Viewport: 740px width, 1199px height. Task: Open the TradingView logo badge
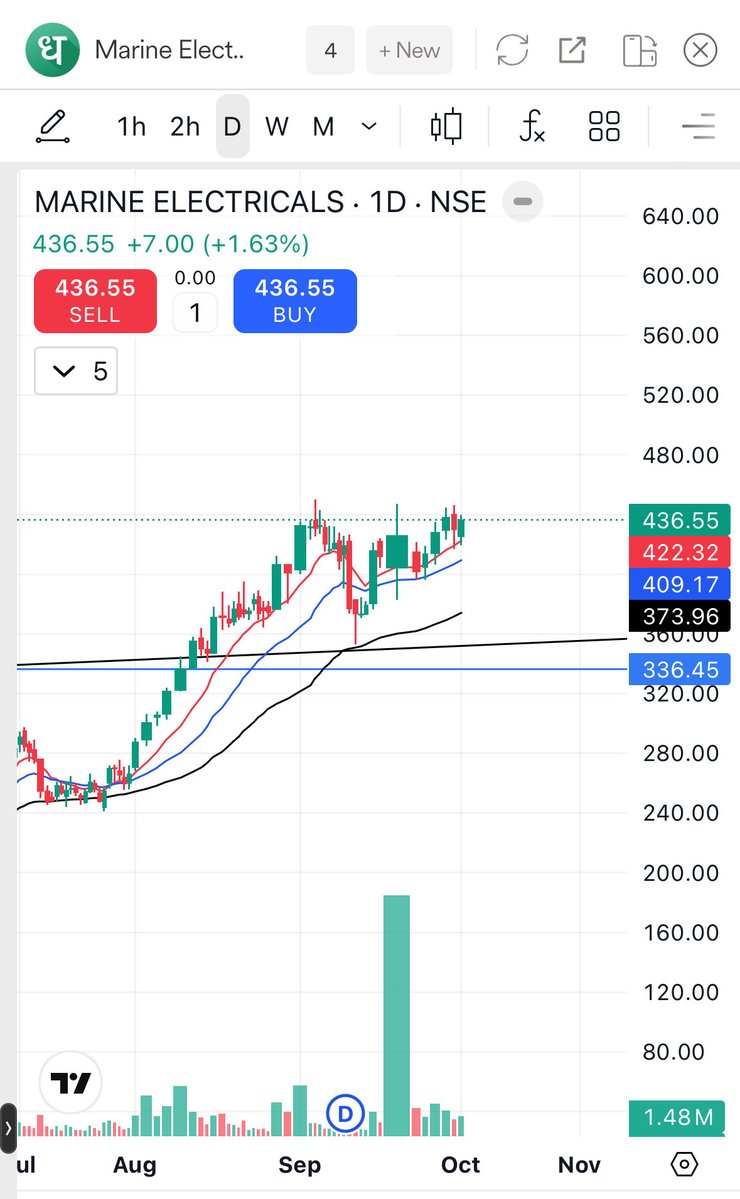(70, 1082)
